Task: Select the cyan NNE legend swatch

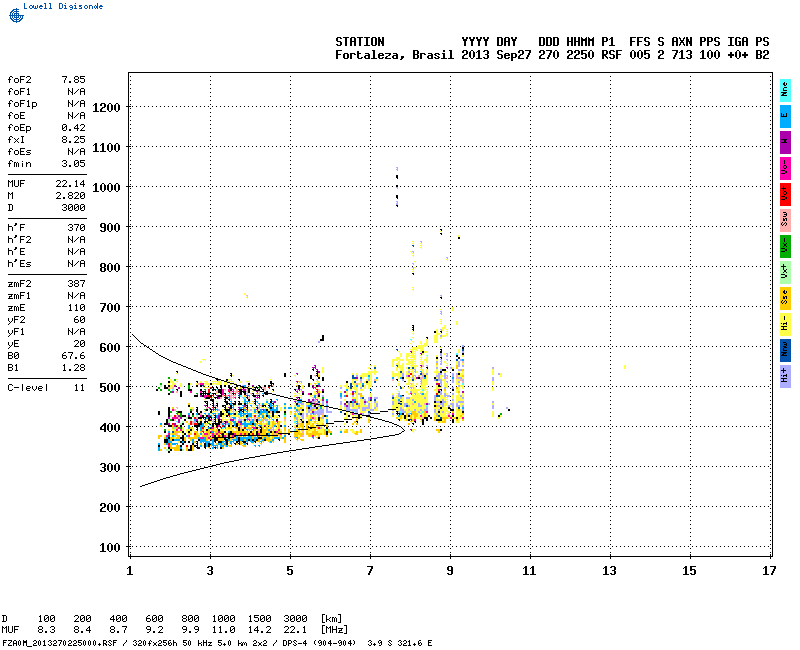Action: click(x=785, y=89)
